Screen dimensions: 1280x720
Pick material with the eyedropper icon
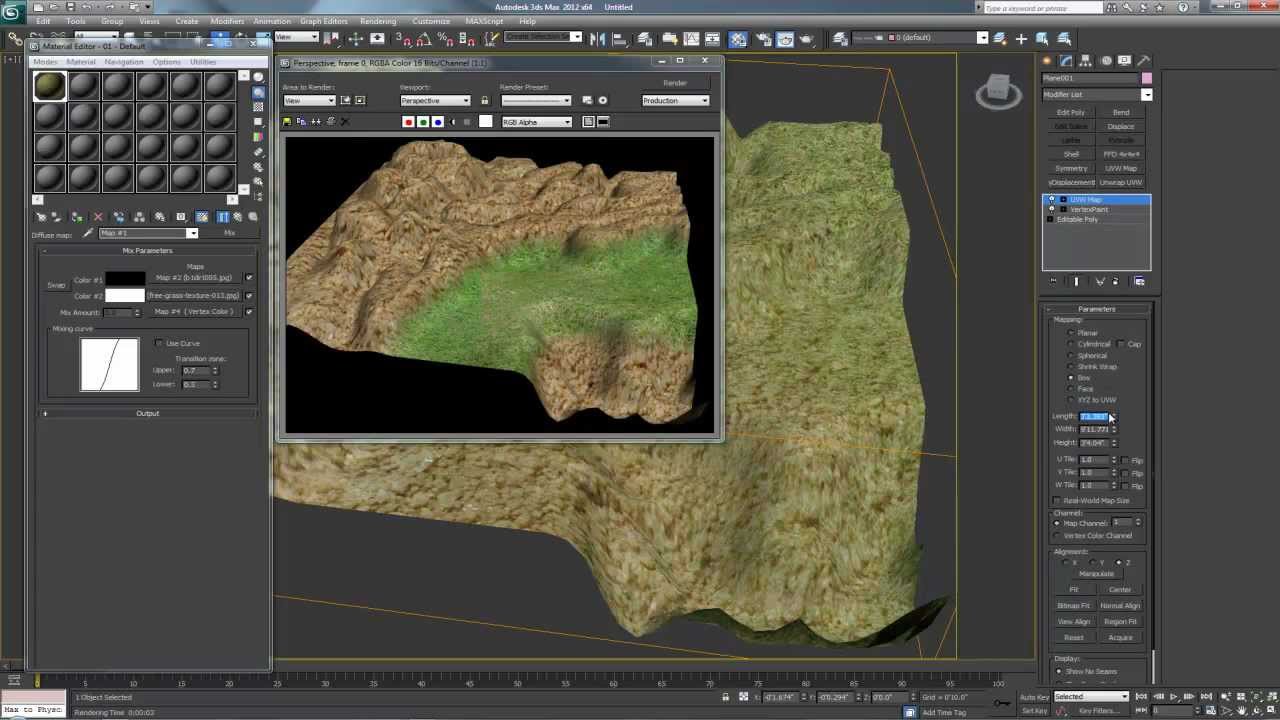(x=87, y=233)
